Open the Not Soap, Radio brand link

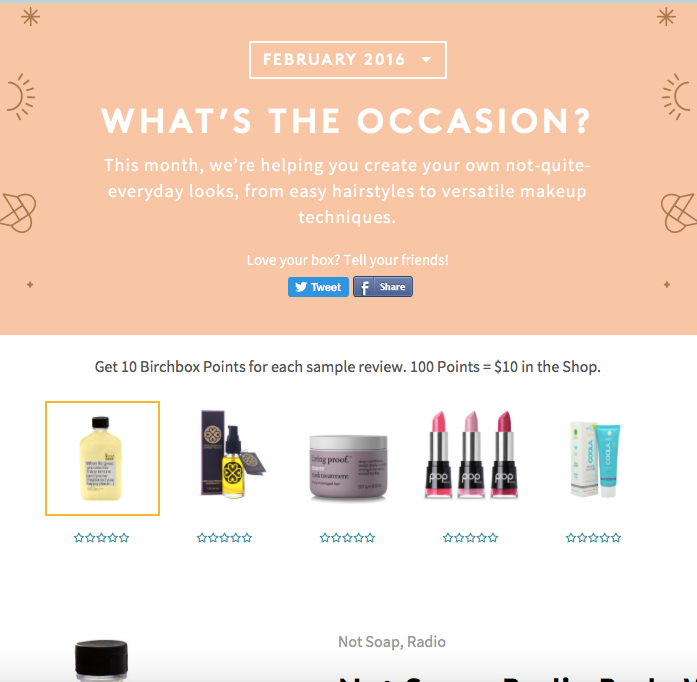[392, 642]
